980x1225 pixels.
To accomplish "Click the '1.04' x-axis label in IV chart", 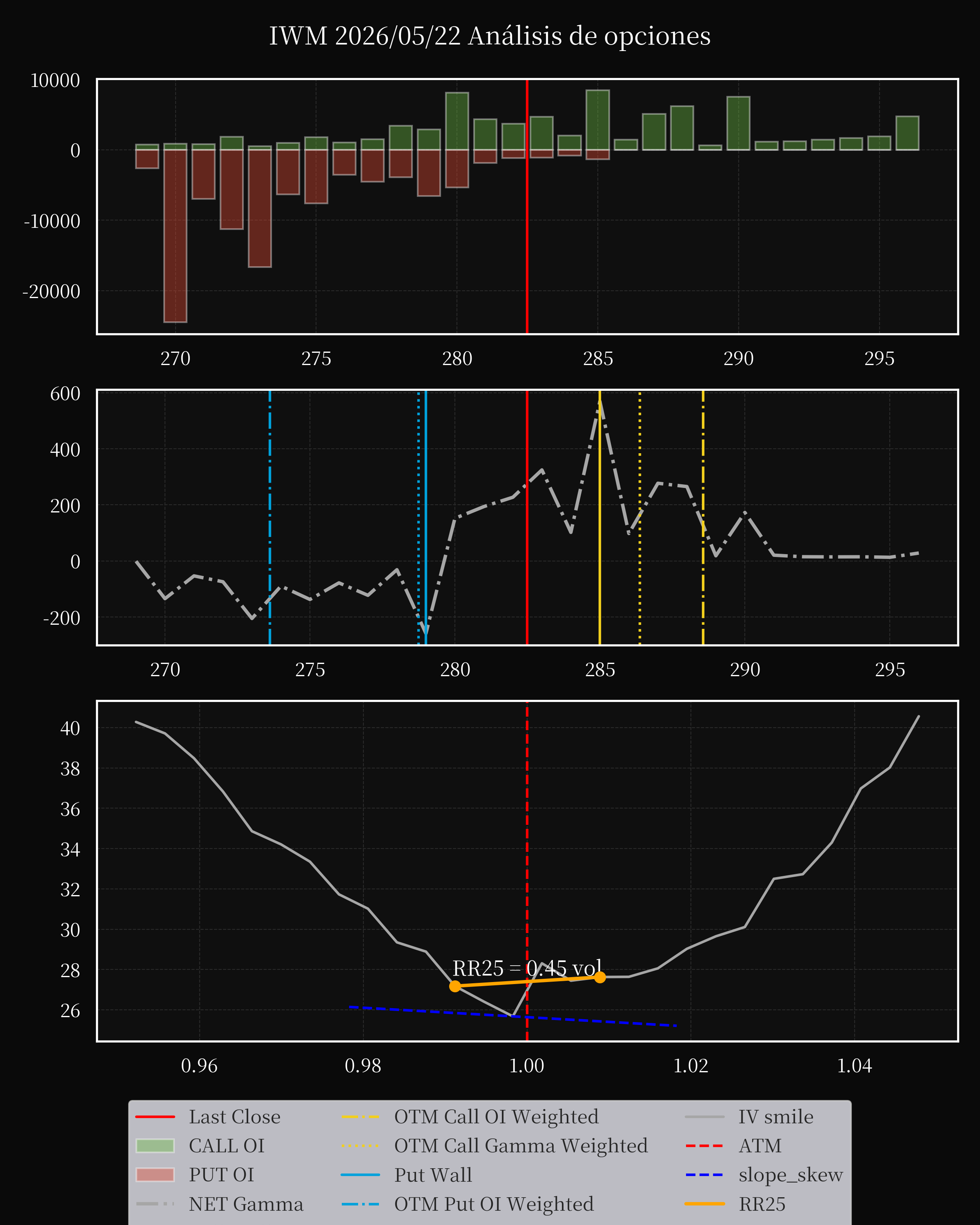I will pos(855,1066).
